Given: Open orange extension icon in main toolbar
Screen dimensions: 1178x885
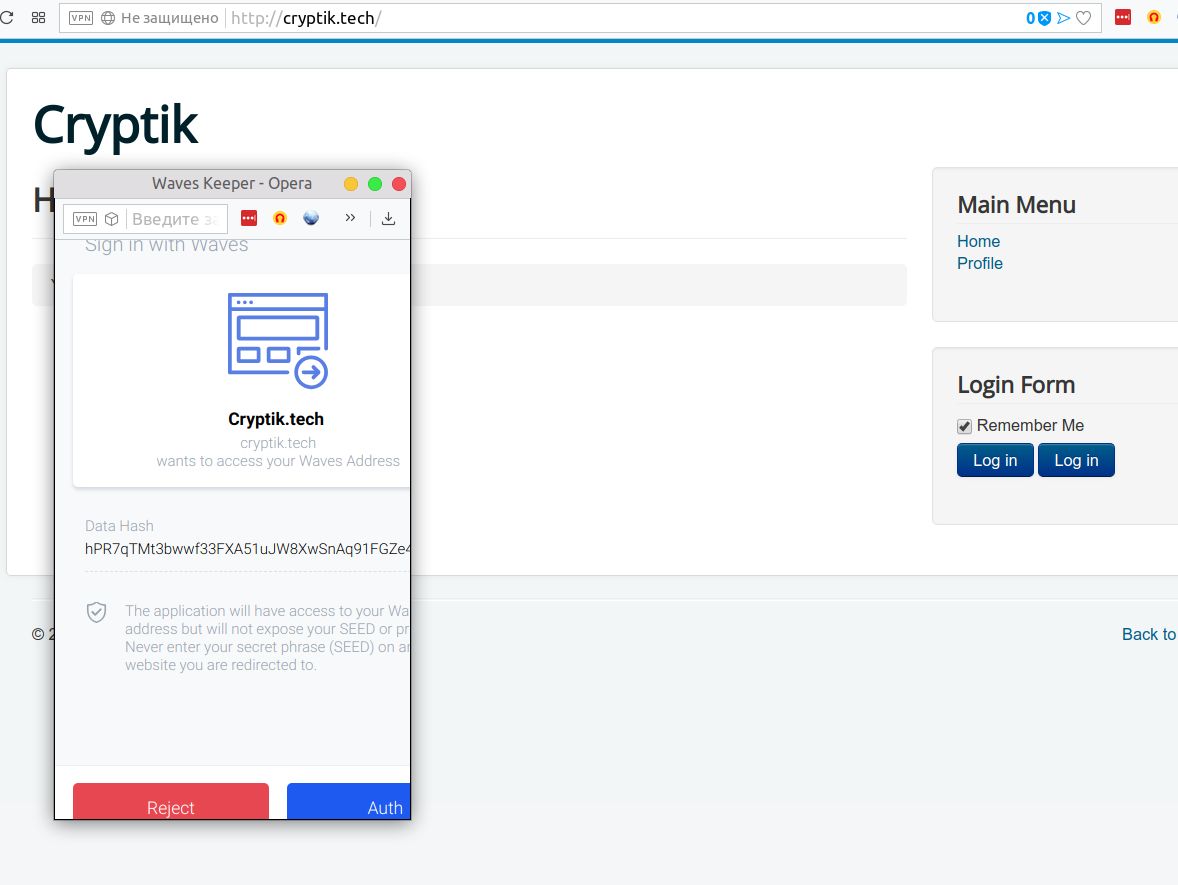Looking at the screenshot, I should [1154, 17].
